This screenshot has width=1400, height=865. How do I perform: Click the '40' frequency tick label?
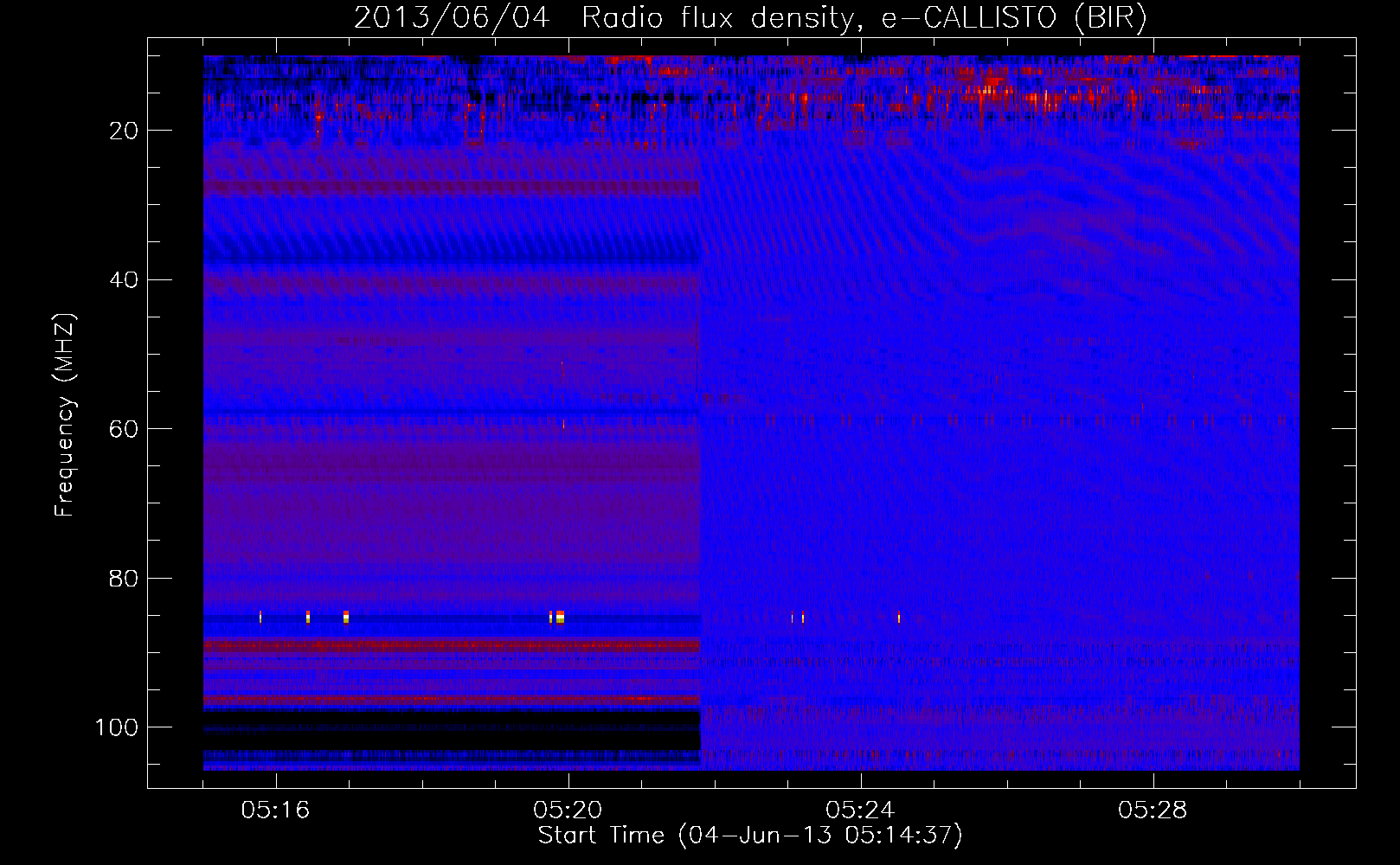(125, 280)
